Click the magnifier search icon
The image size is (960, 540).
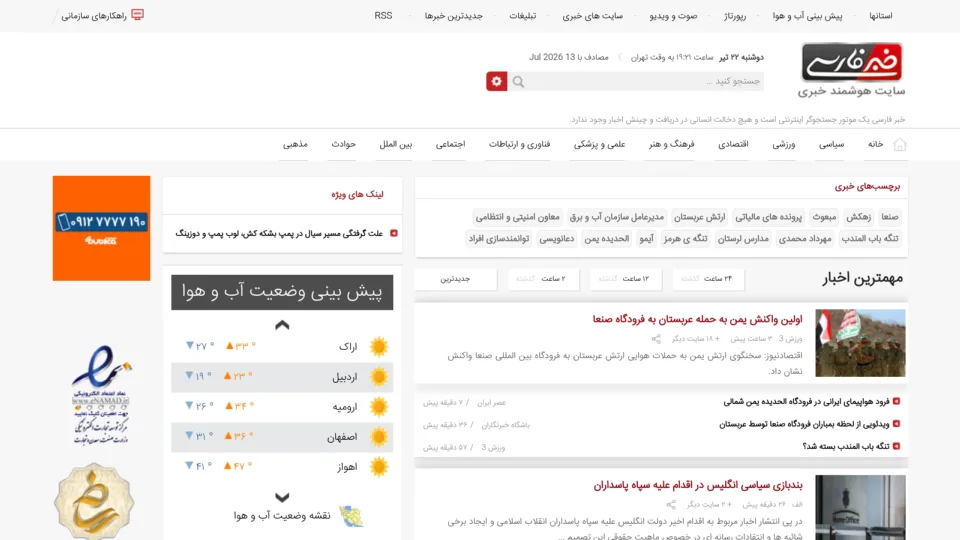pyautogui.click(x=519, y=81)
